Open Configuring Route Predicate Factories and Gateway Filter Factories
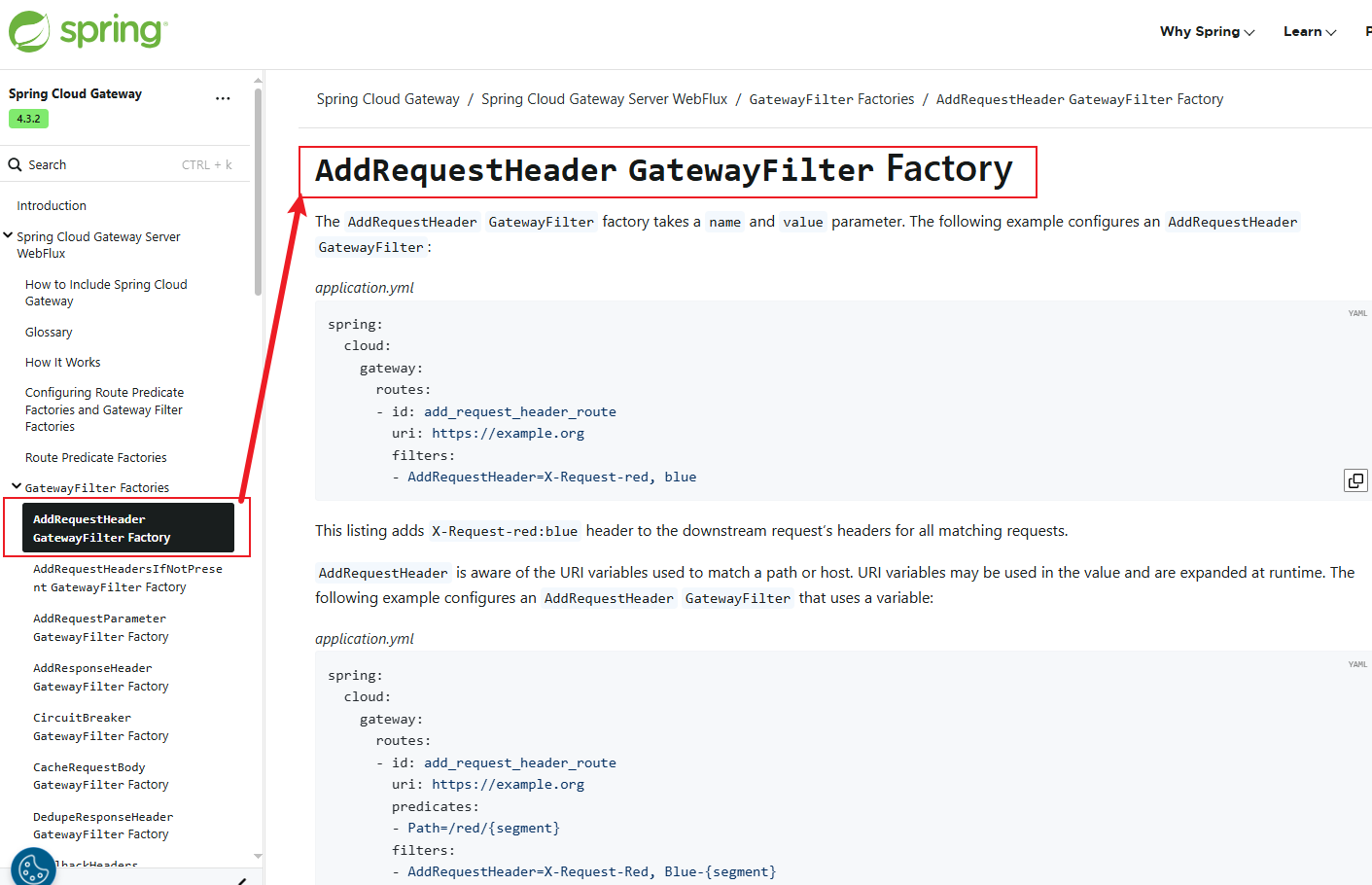Image resolution: width=1372 pixels, height=885 pixels. pos(104,409)
